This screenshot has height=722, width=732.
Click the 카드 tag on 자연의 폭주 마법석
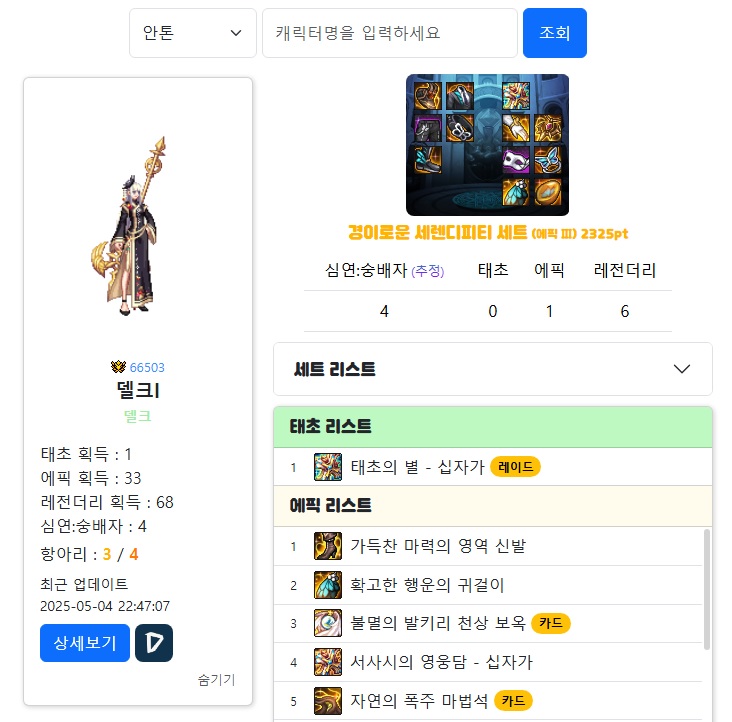click(x=513, y=701)
